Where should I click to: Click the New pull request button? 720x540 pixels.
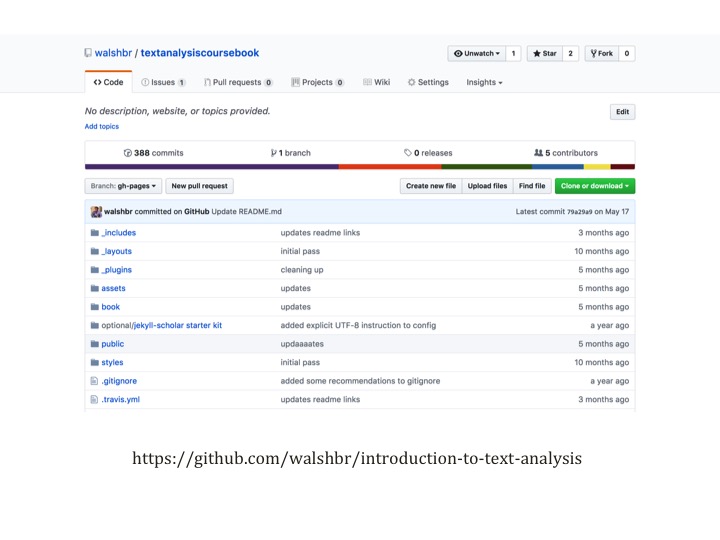(199, 186)
